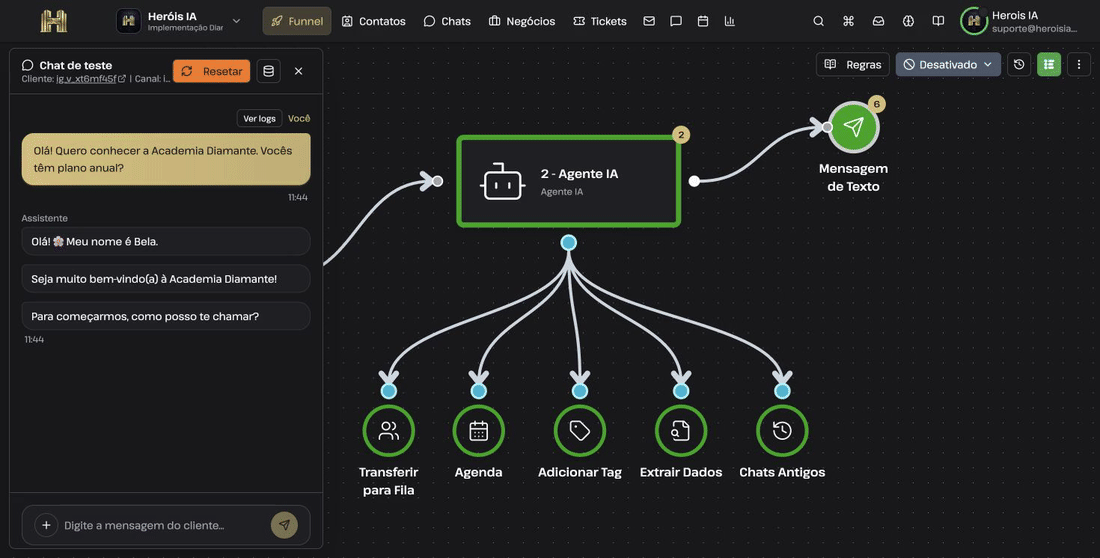
Task: Click the message bubble icon in navbar
Action: 676,21
